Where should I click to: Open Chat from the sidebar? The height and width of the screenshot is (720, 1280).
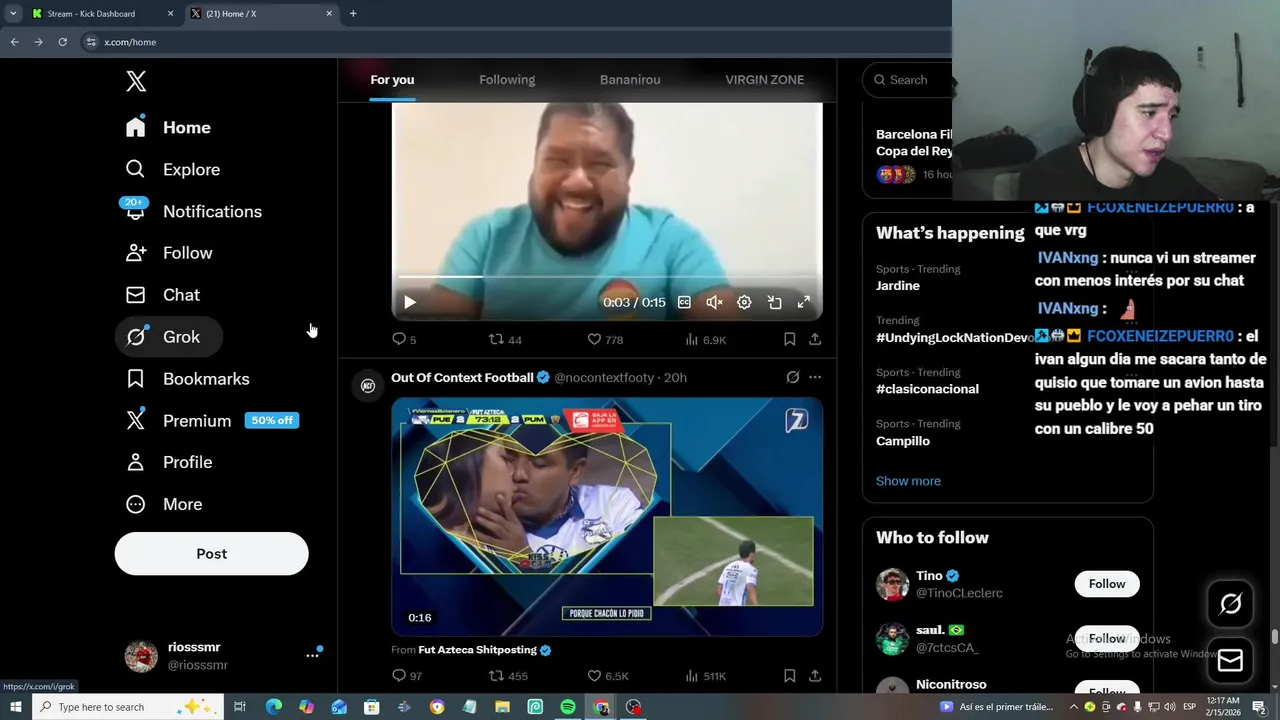pyautogui.click(x=163, y=295)
